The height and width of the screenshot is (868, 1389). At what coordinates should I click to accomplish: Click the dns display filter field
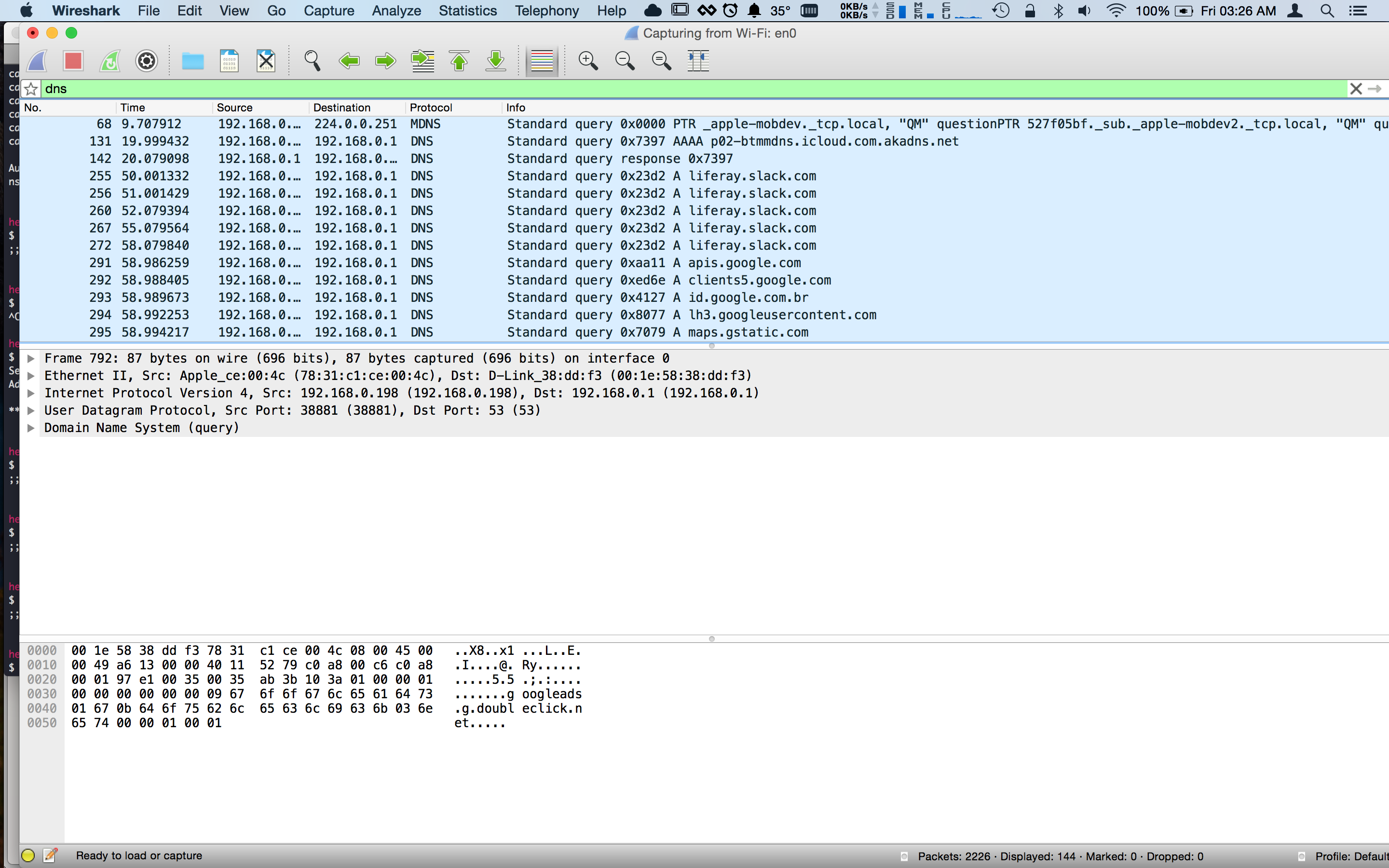click(x=689, y=89)
